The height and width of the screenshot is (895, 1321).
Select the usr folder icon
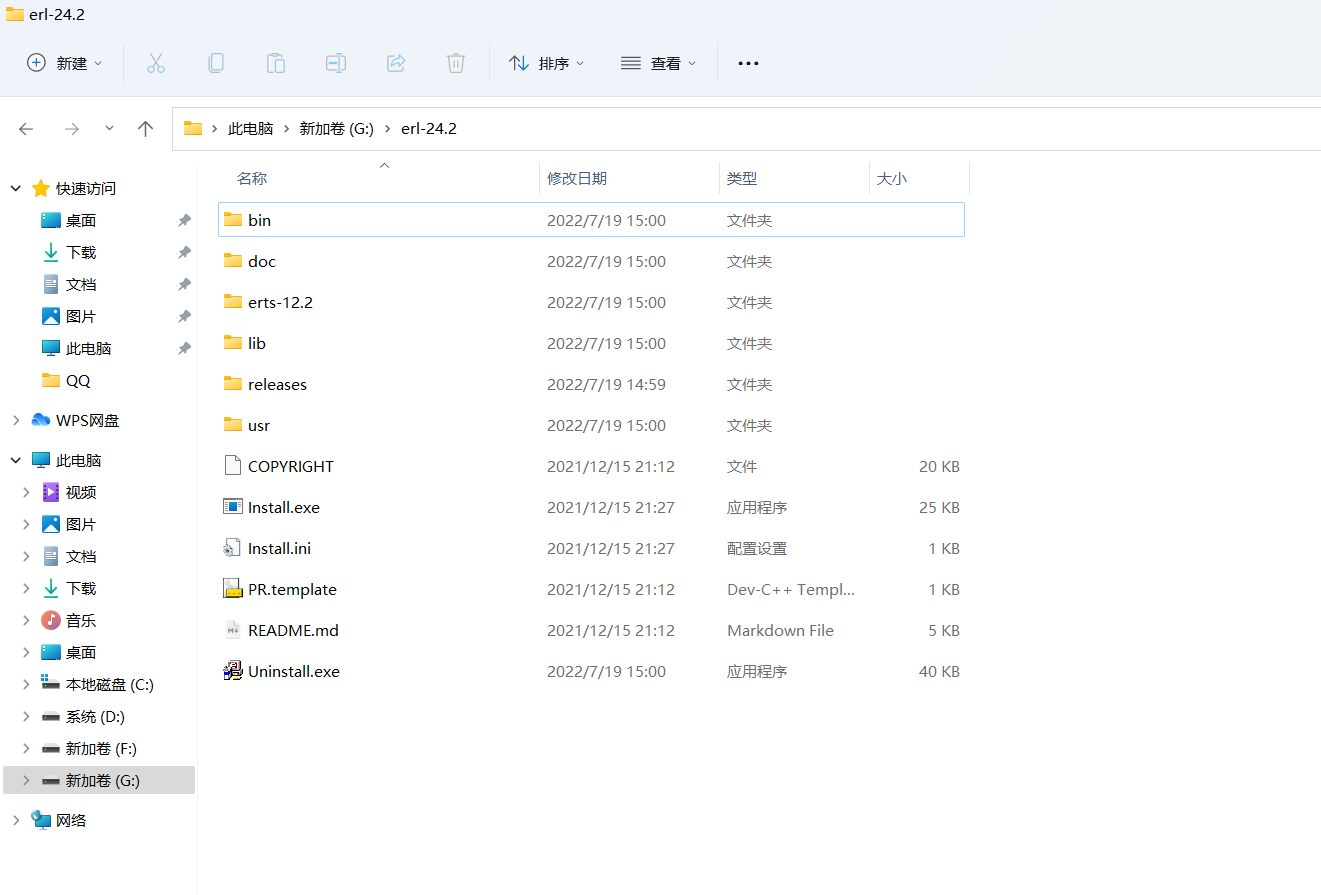[x=233, y=424]
